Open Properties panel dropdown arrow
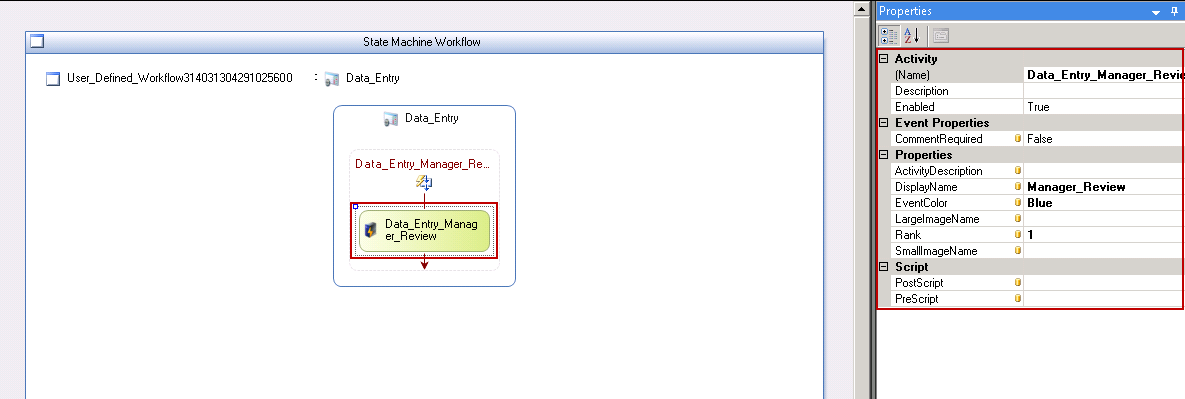 click(x=1156, y=12)
